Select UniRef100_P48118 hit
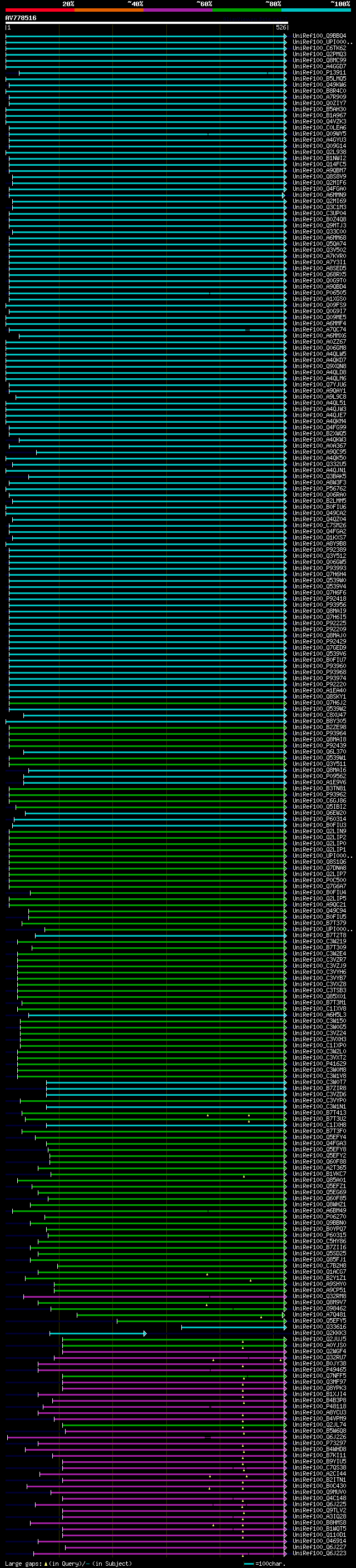 (319, 1407)
